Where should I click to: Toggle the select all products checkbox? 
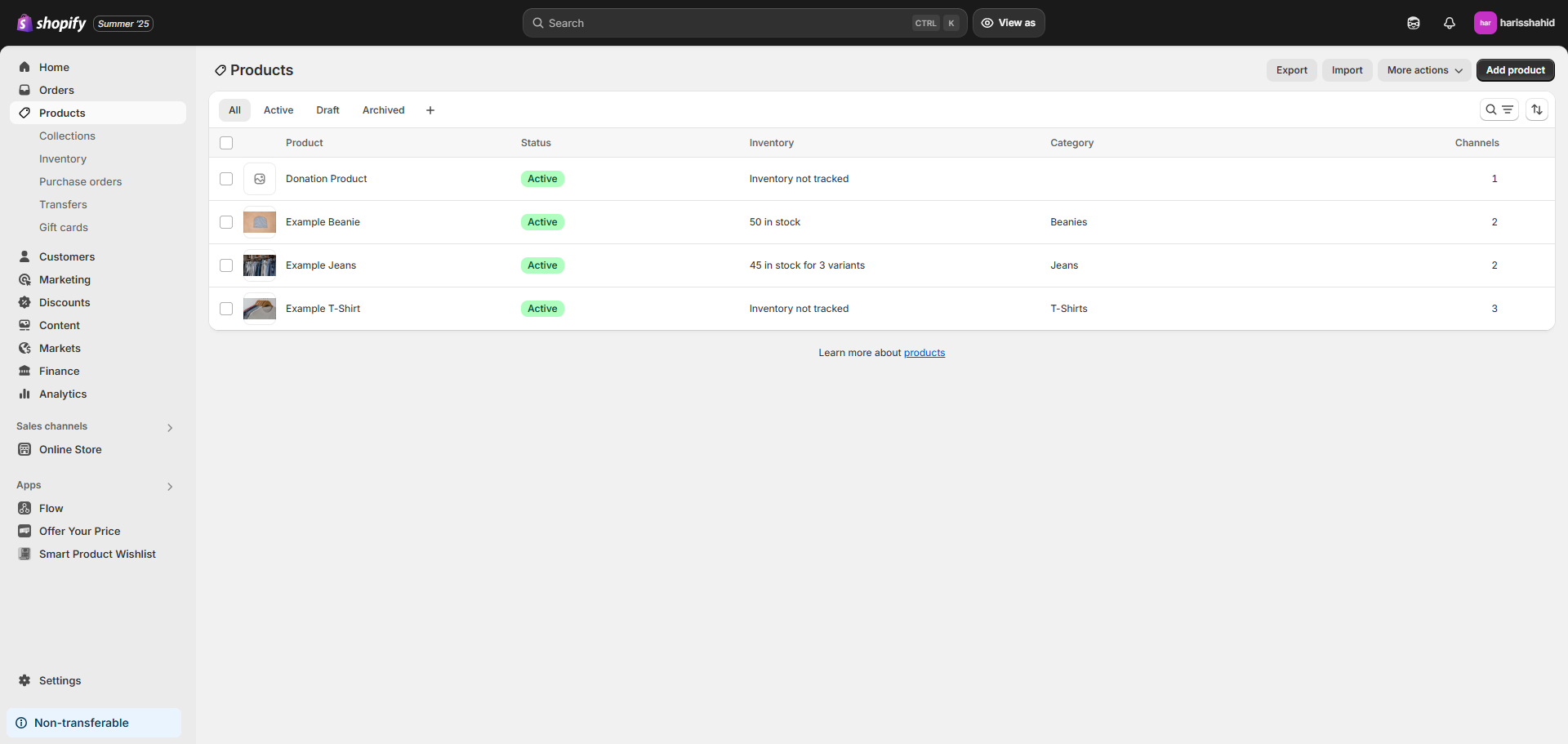pos(226,143)
